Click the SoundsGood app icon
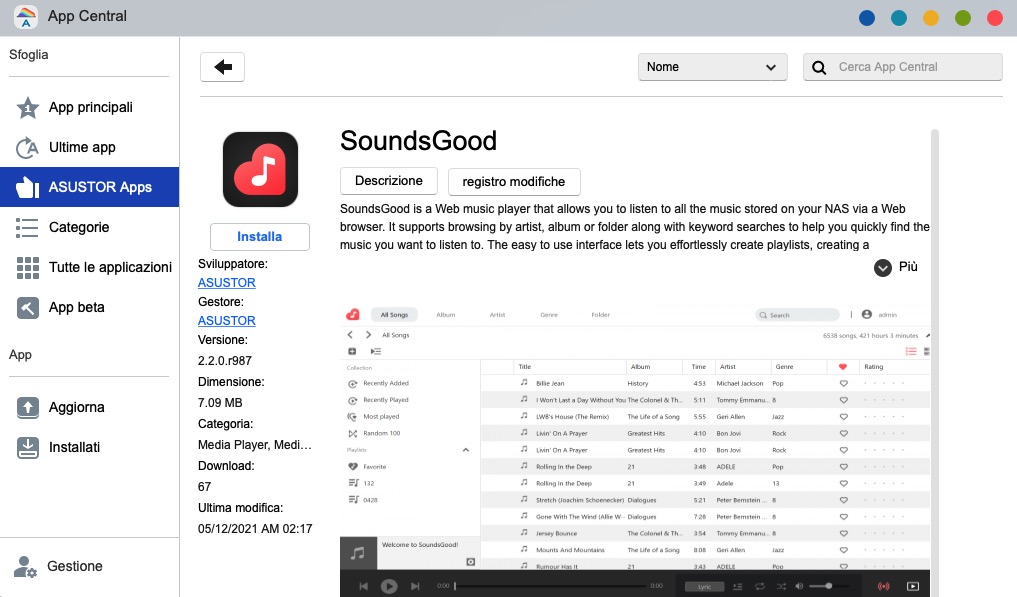The width and height of the screenshot is (1017, 597). coord(260,169)
